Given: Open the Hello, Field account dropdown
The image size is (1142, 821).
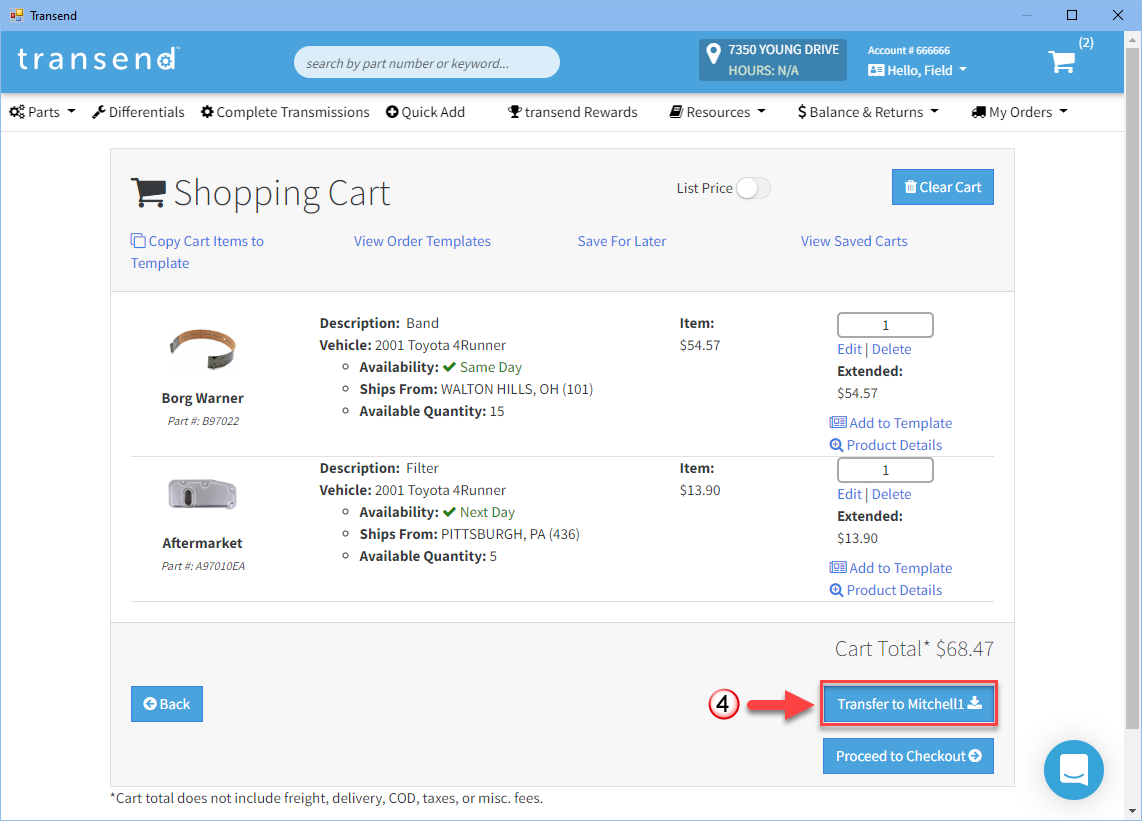Looking at the screenshot, I should click(x=917, y=70).
